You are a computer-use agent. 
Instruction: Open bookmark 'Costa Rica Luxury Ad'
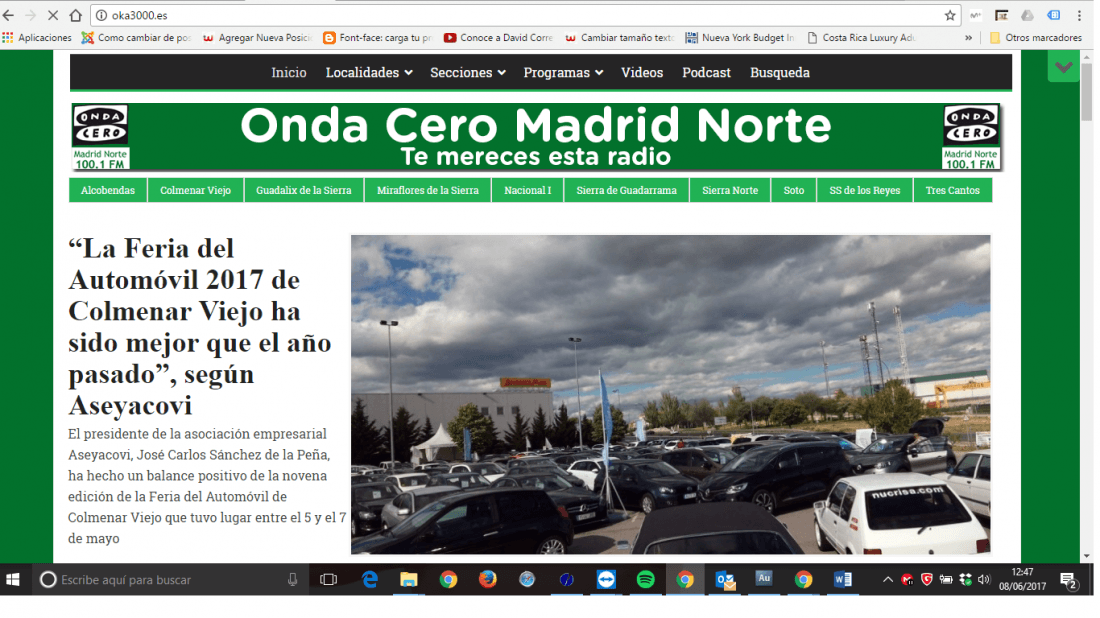(x=861, y=38)
